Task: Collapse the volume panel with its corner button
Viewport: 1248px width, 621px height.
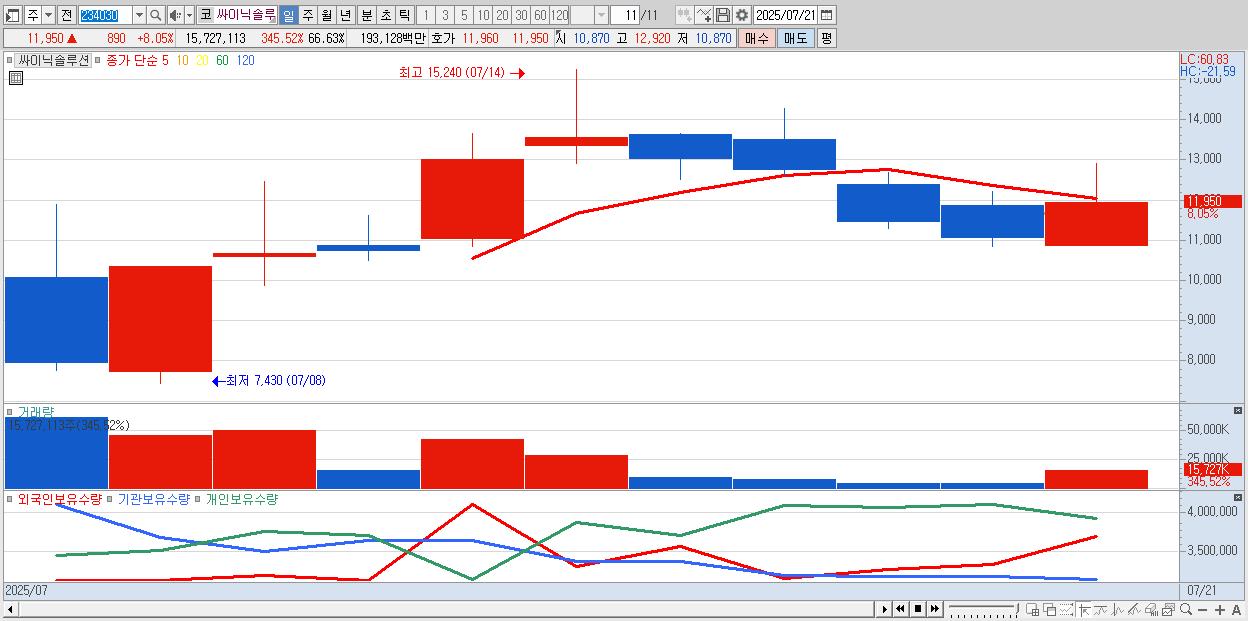Action: tap(1238, 411)
